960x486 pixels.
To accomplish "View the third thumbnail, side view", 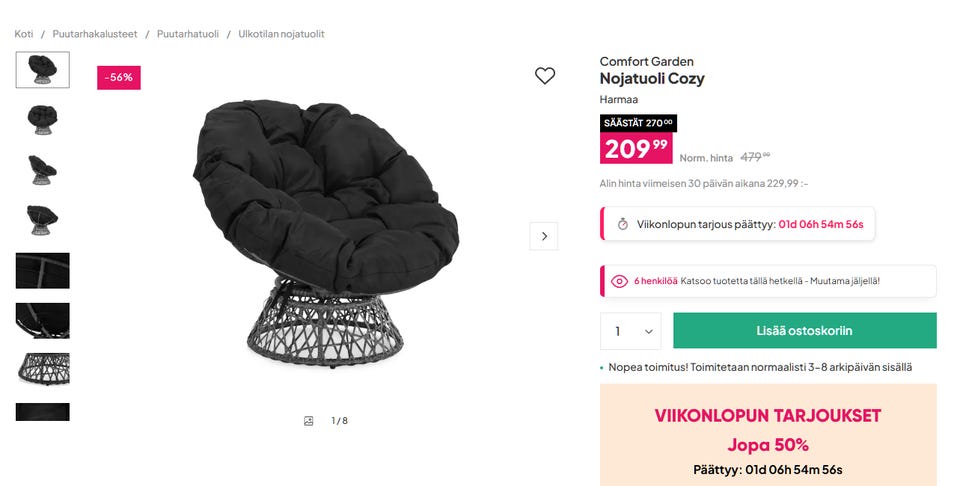I will tap(43, 170).
